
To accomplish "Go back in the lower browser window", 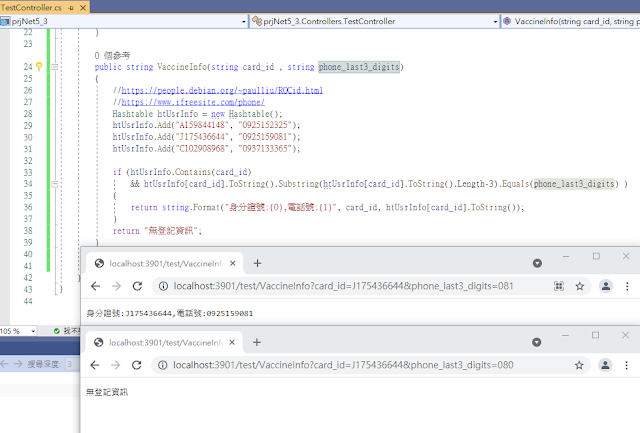I will coord(95,365).
